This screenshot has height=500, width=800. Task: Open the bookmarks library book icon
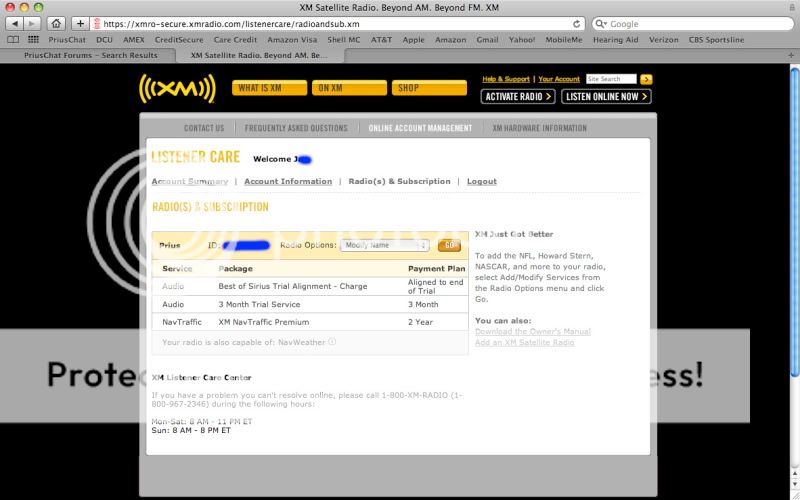click(14, 39)
